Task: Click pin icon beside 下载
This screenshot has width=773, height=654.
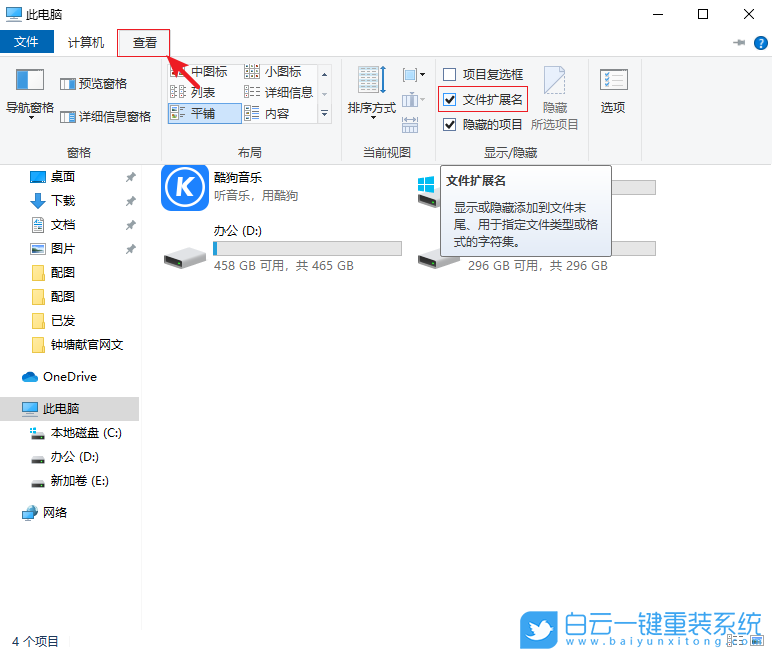Action: (x=131, y=201)
